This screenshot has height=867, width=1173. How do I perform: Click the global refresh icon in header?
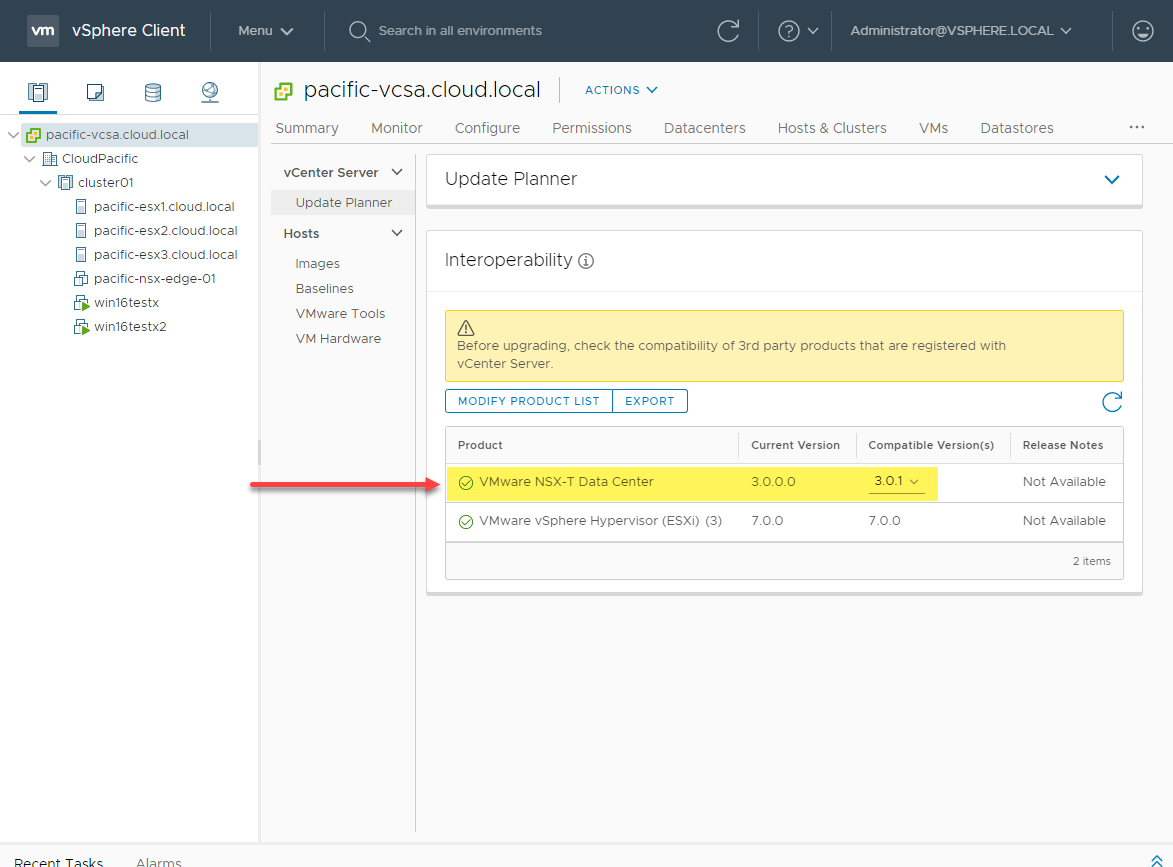pyautogui.click(x=728, y=31)
